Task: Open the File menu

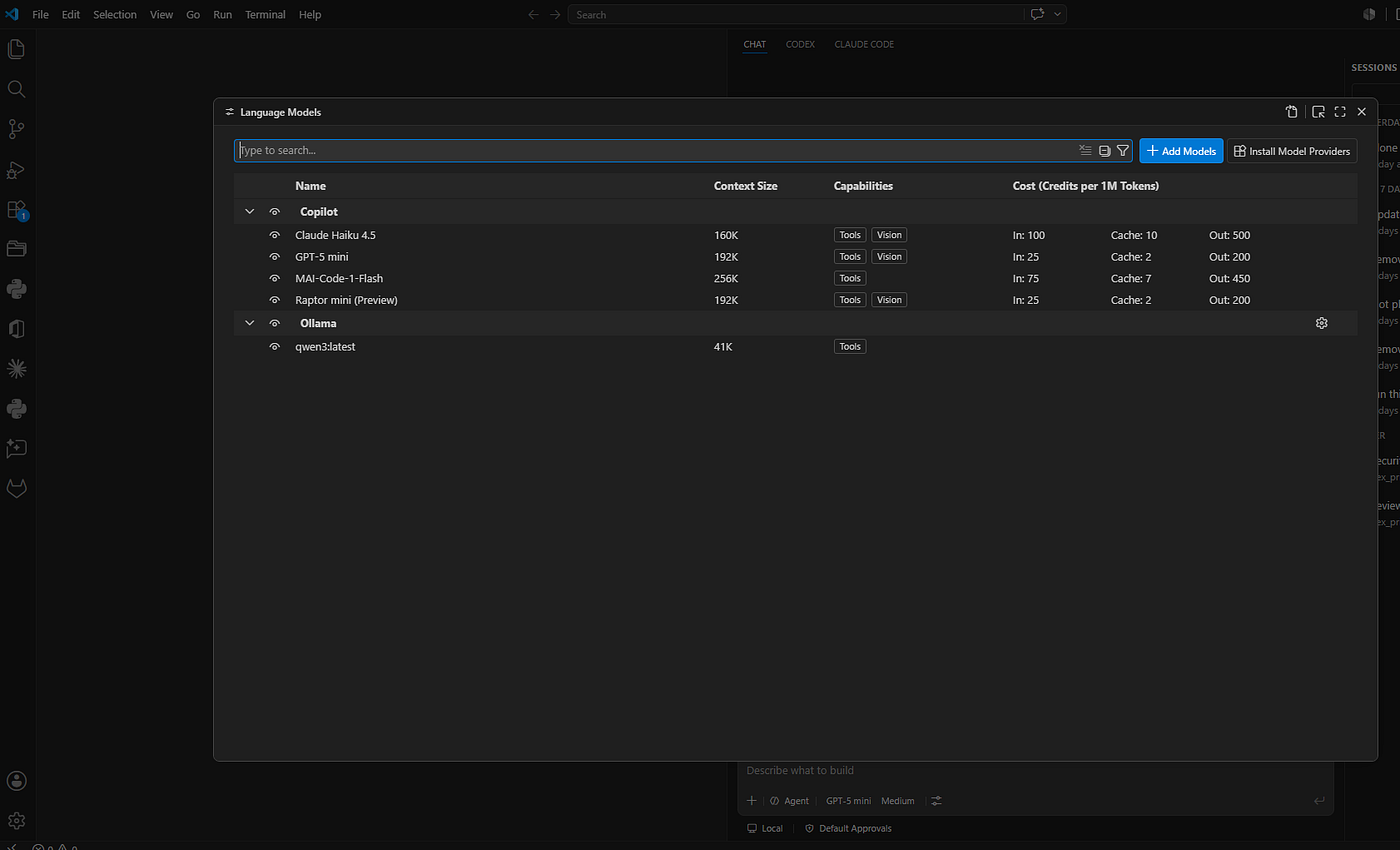Action: click(41, 15)
